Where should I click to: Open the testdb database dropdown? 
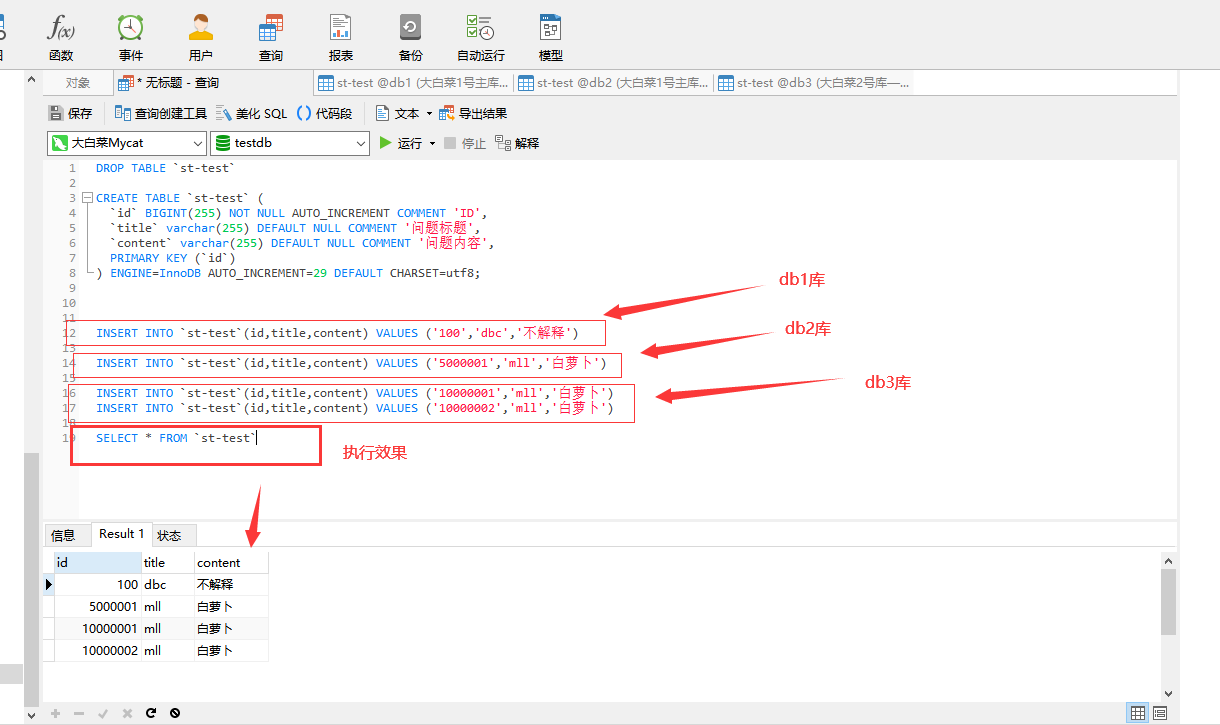pos(291,143)
